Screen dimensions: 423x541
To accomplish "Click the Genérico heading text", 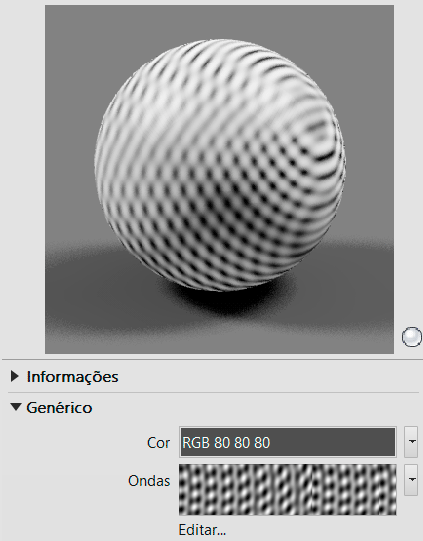I will coord(59,407).
